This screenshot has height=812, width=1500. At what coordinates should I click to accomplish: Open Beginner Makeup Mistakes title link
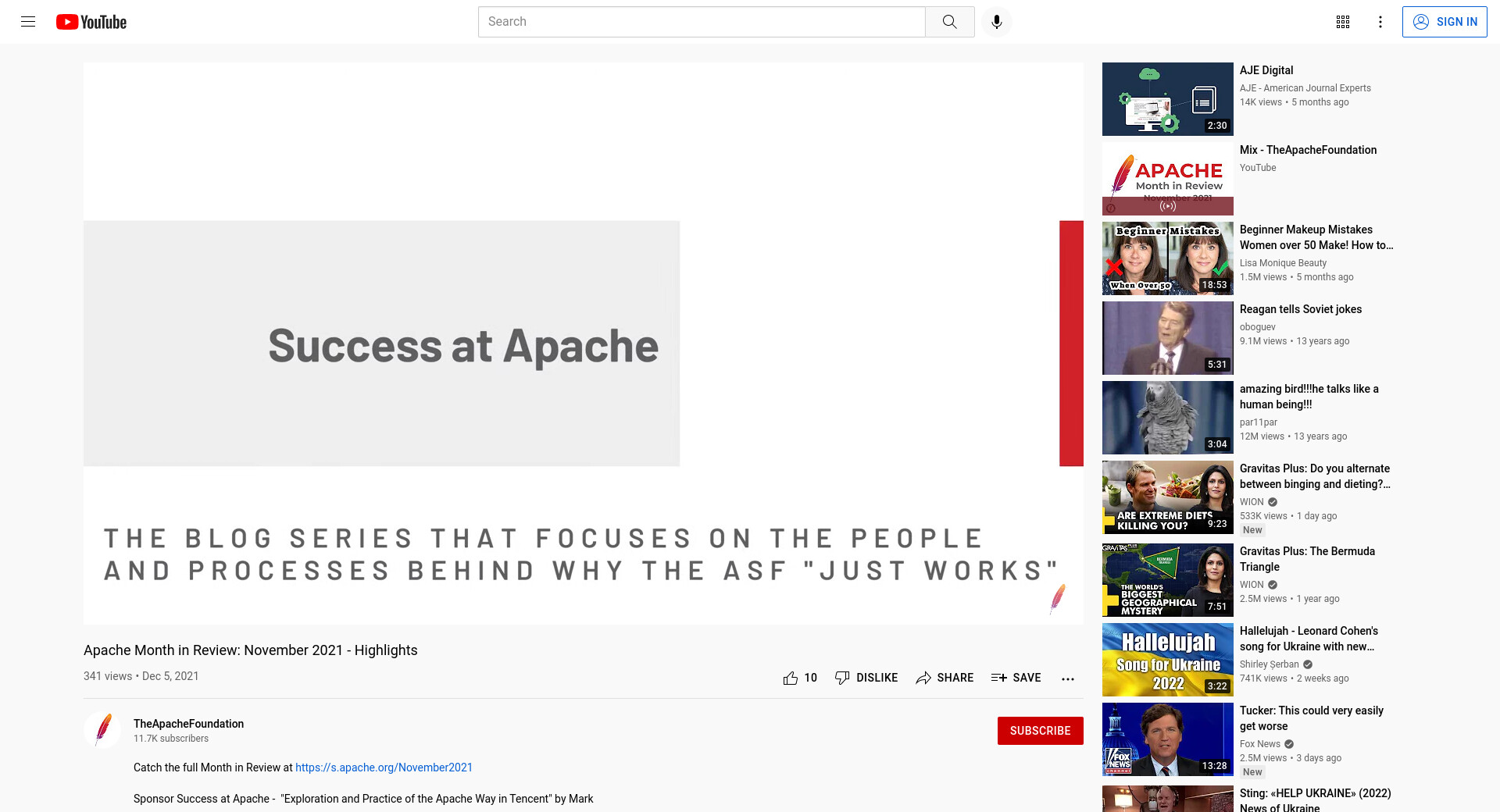(1316, 237)
